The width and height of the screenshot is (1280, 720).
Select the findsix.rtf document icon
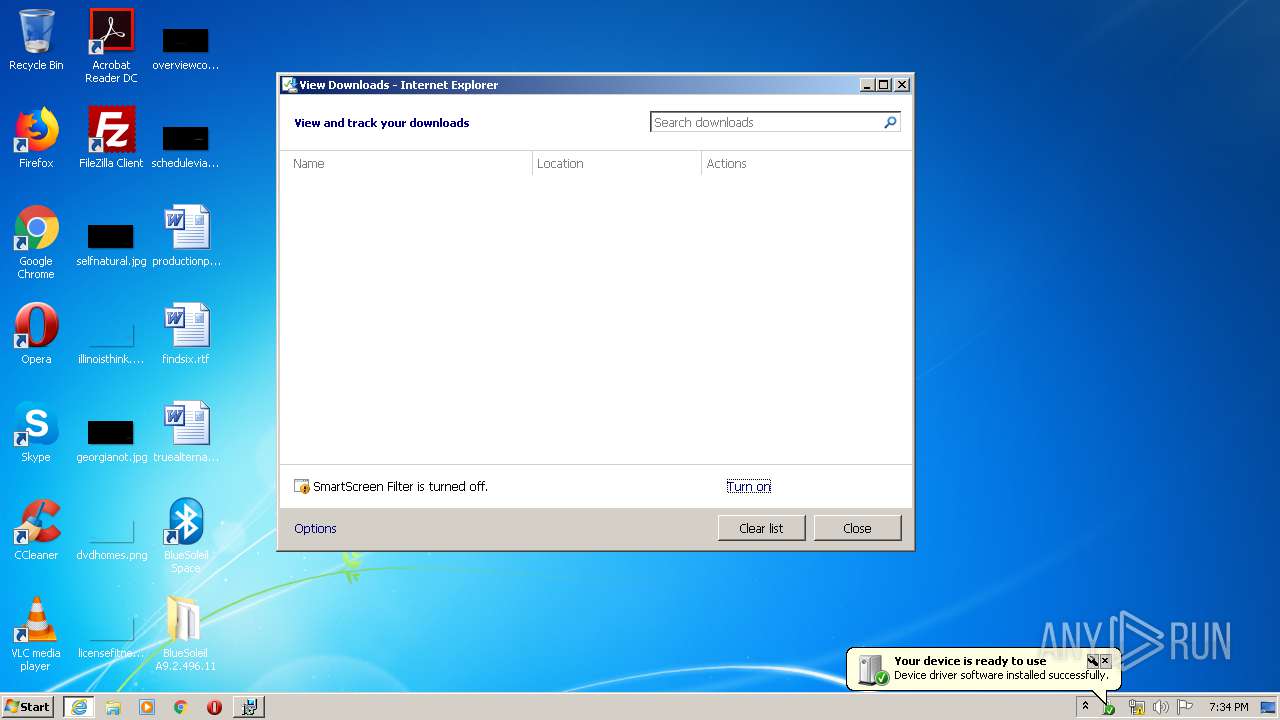click(186, 334)
